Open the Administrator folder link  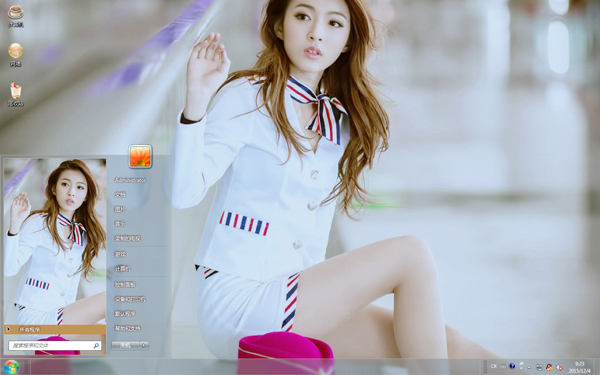130,180
